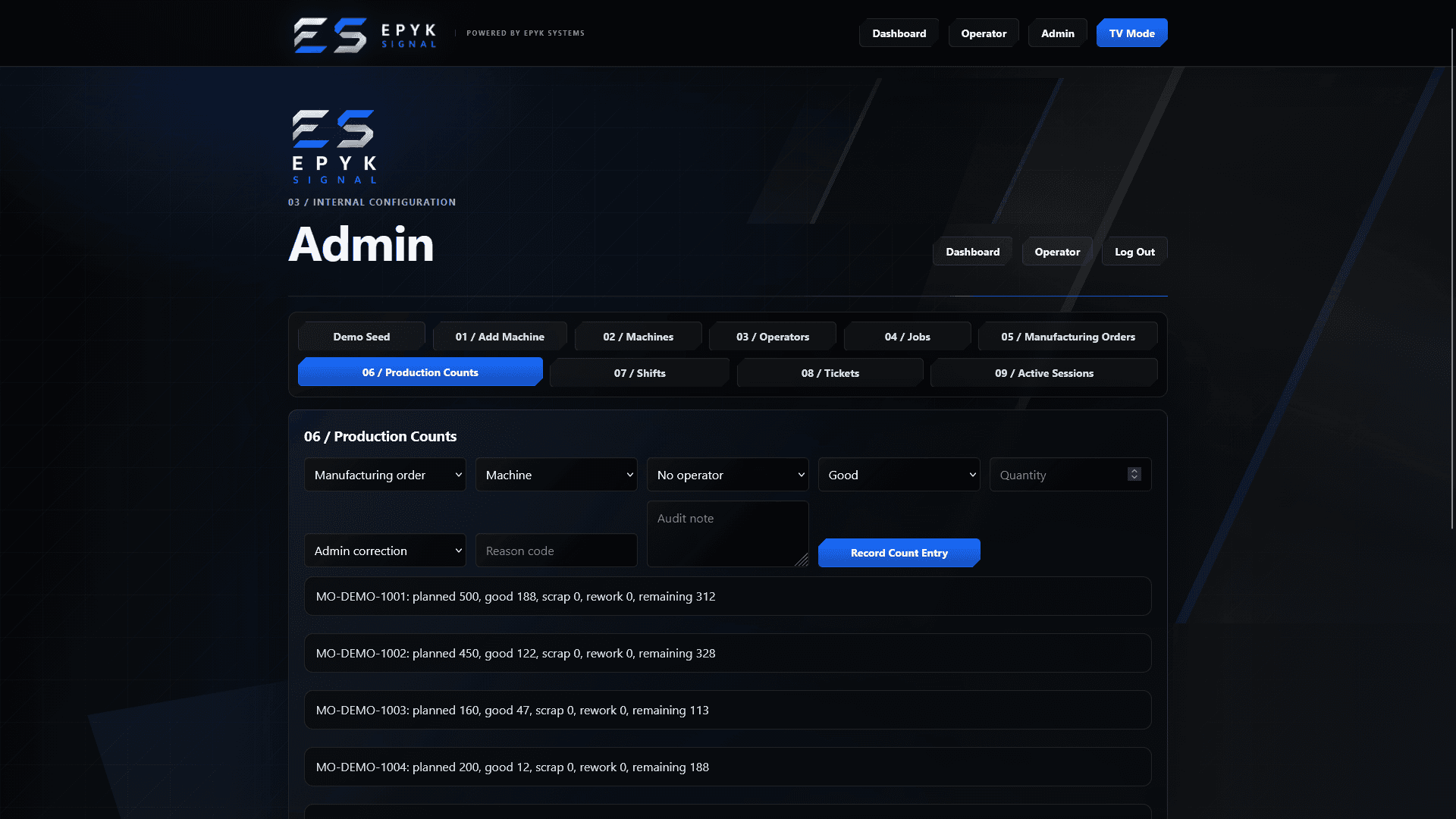The height and width of the screenshot is (819, 1456).
Task: Open the Good count type dropdown
Action: coord(899,475)
